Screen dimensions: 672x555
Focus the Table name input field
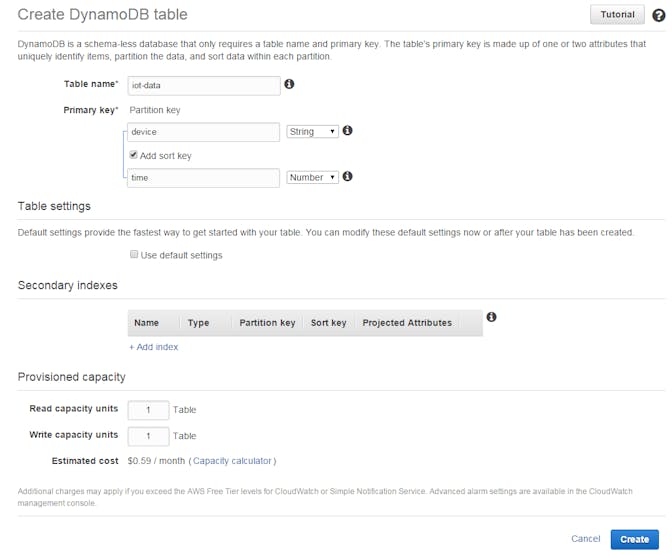click(204, 85)
